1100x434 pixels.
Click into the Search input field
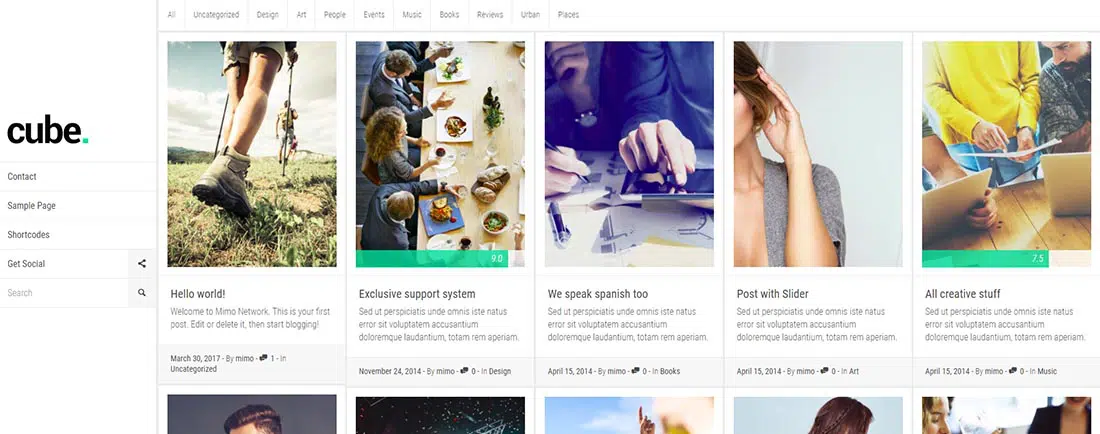pyautogui.click(x=64, y=292)
